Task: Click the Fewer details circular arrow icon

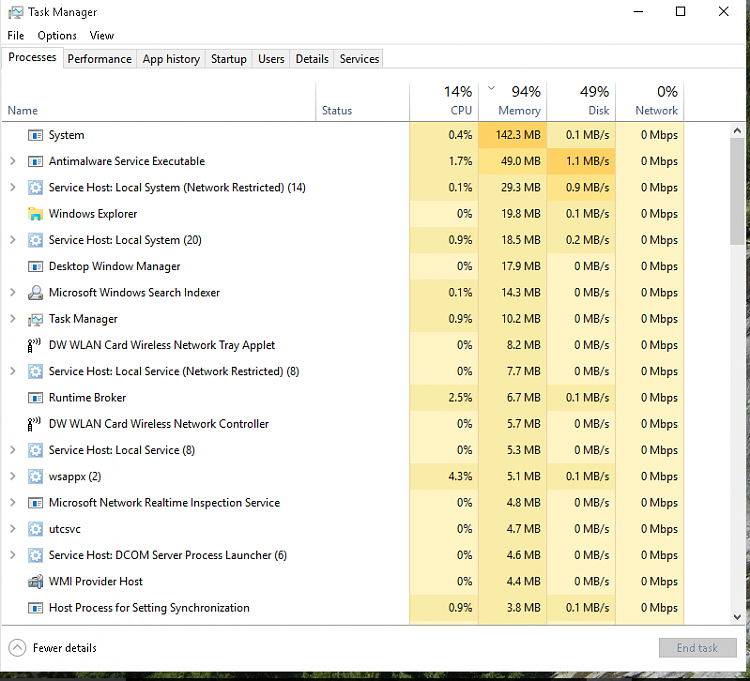Action: [17, 648]
